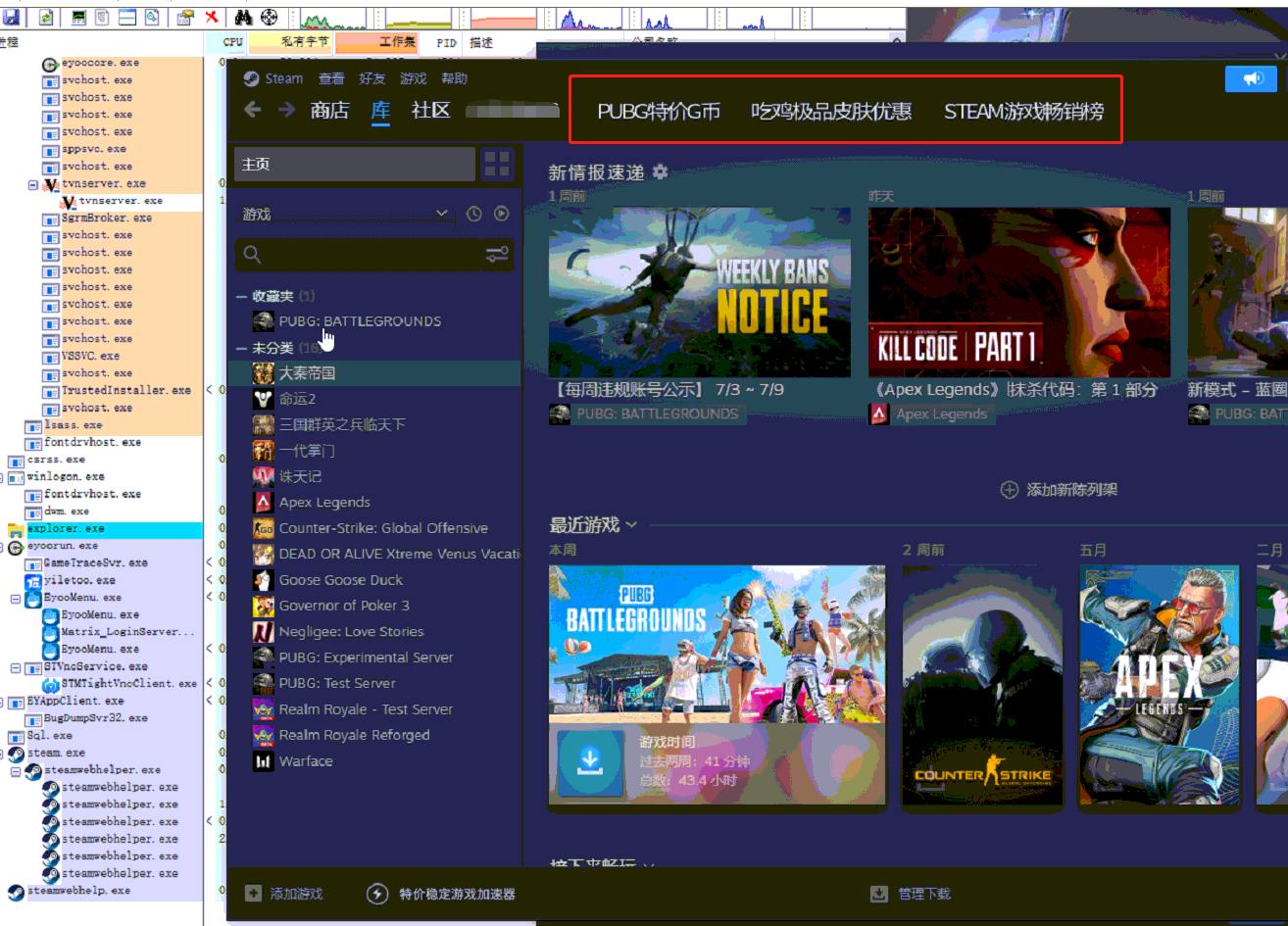The height and width of the screenshot is (926, 1288).
Task: Open the 吃鸡极品皮肤优惠 link
Action: pos(831,112)
